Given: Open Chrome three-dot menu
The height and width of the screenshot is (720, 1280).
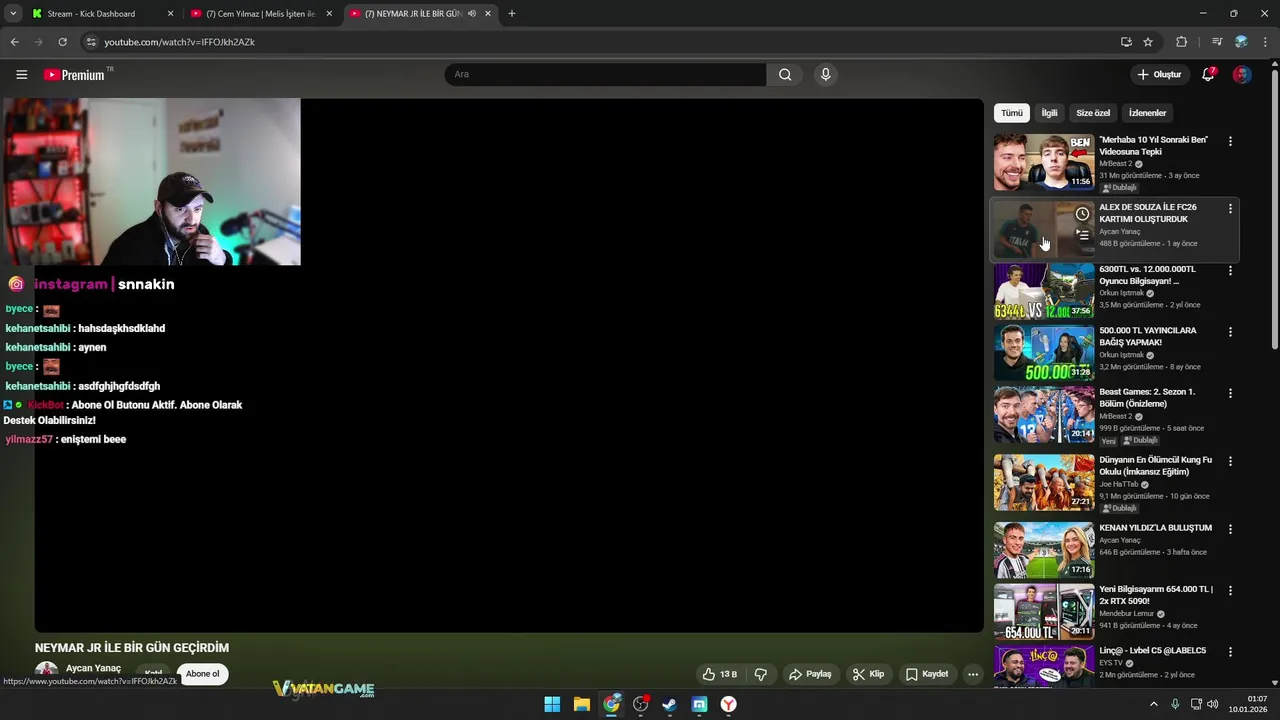Looking at the screenshot, I should 1265,42.
